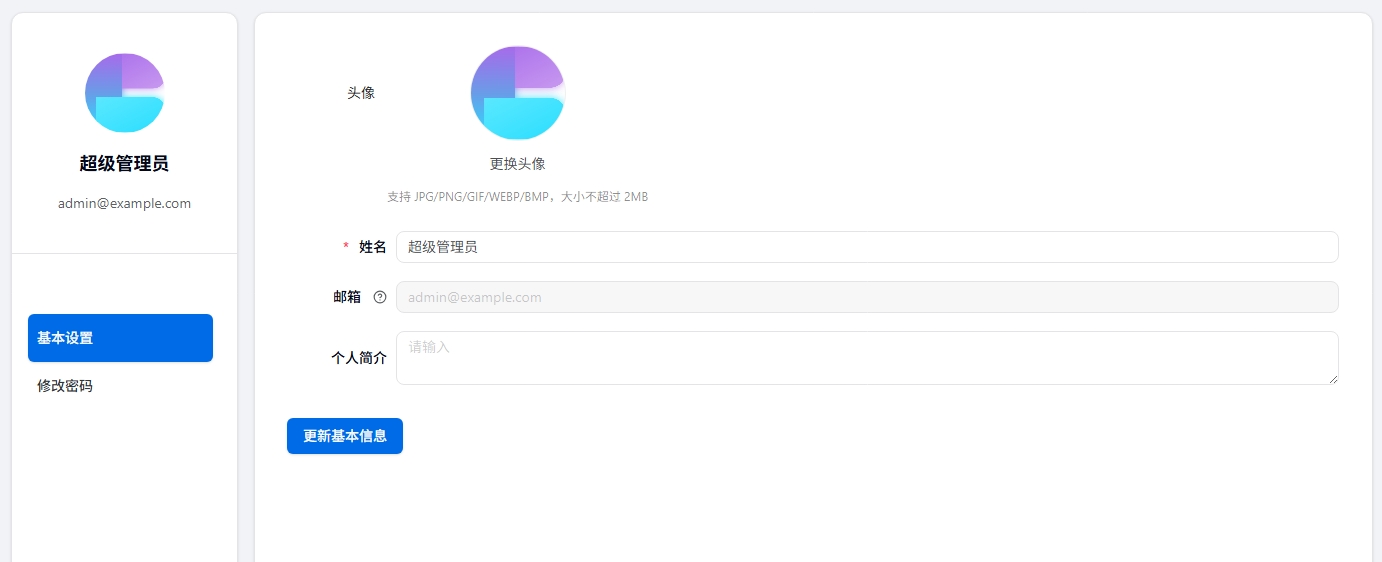
Task: Open the 基本设置 menu item
Action: 120,338
